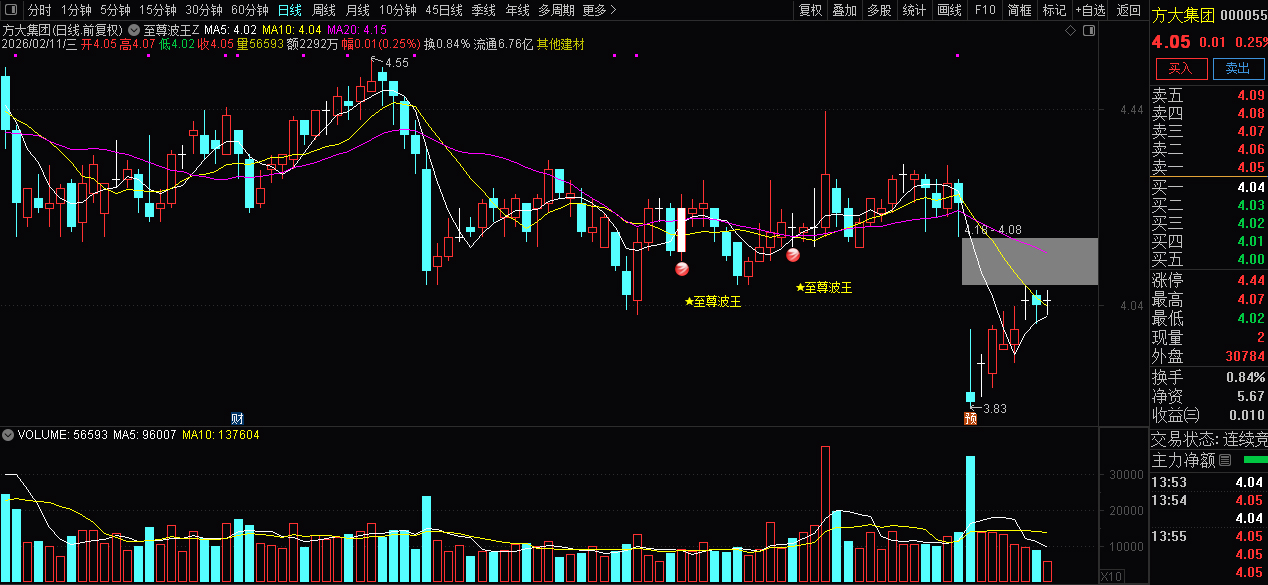Click the 13:55 trade tick row
The width and height of the screenshot is (1268, 585).
[1208, 537]
